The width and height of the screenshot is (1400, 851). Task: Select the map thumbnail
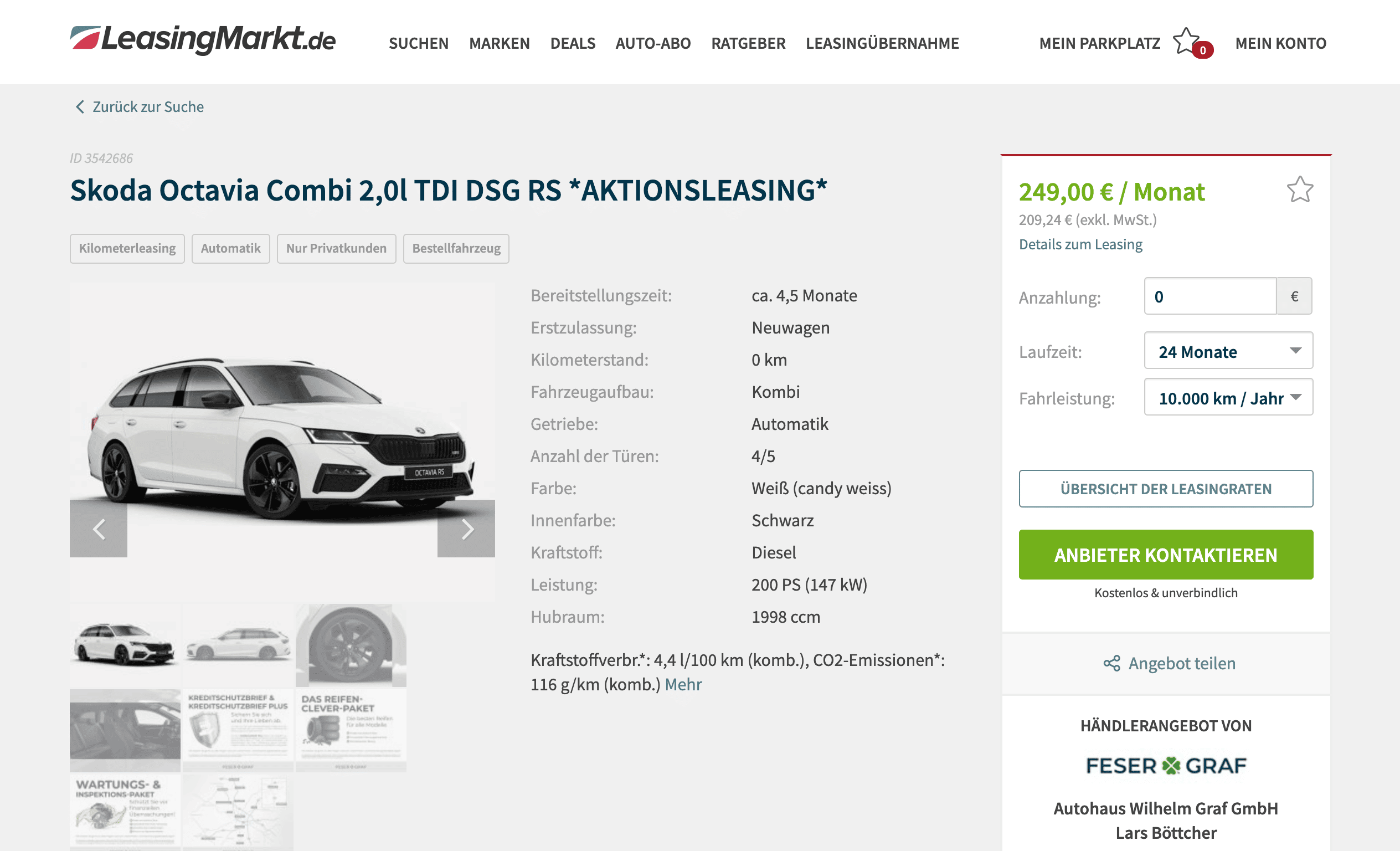(x=238, y=812)
